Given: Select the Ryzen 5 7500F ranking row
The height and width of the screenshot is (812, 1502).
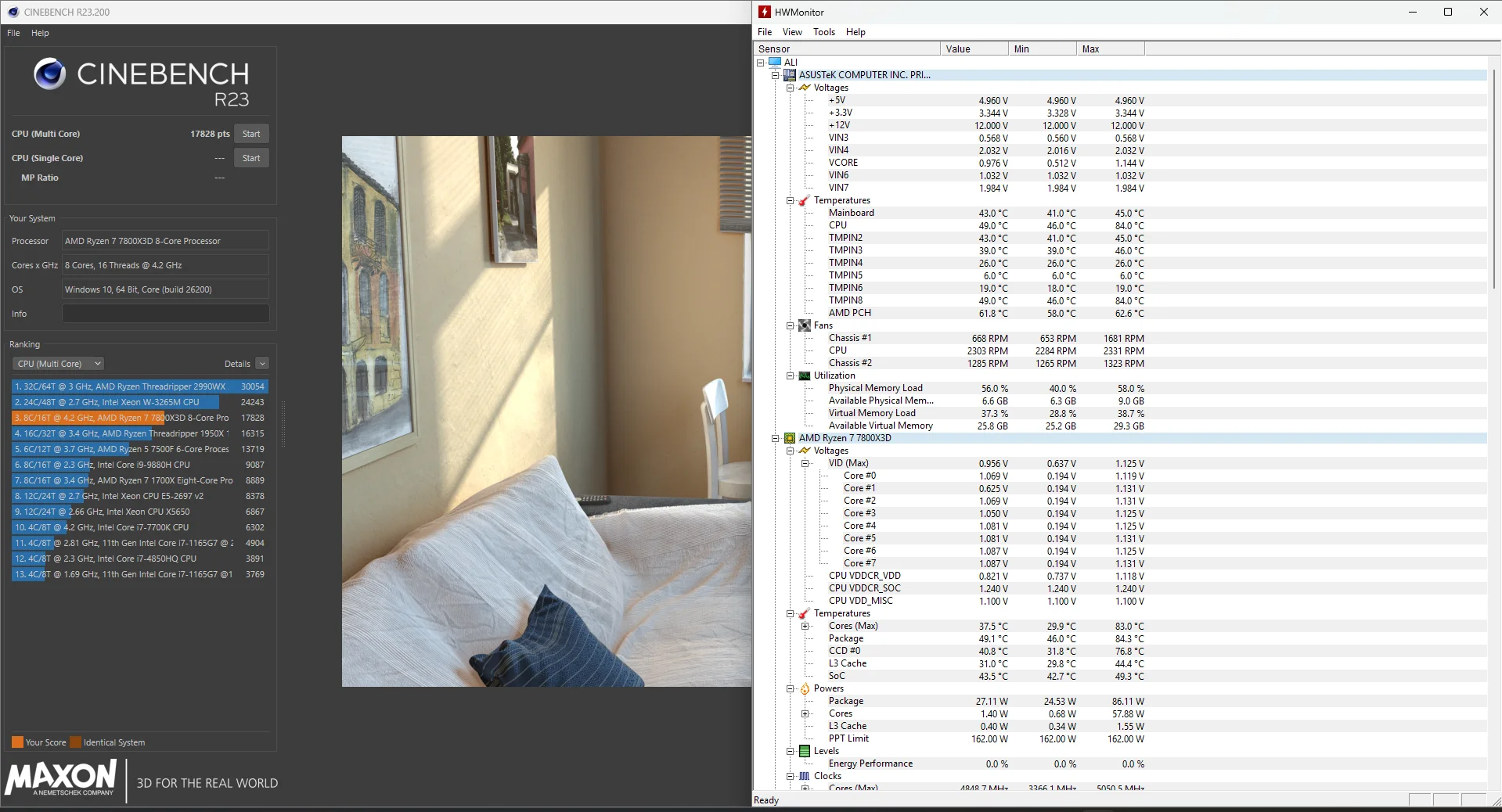Looking at the screenshot, I should click(x=140, y=449).
